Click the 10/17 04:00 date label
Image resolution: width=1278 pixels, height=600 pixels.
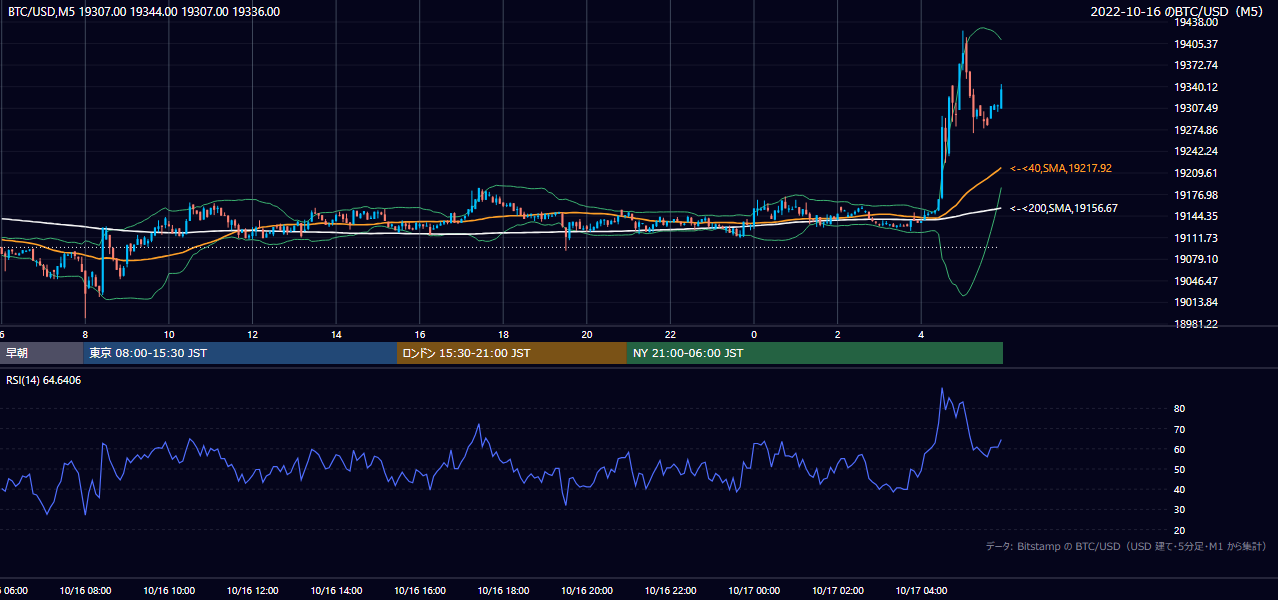point(921,591)
